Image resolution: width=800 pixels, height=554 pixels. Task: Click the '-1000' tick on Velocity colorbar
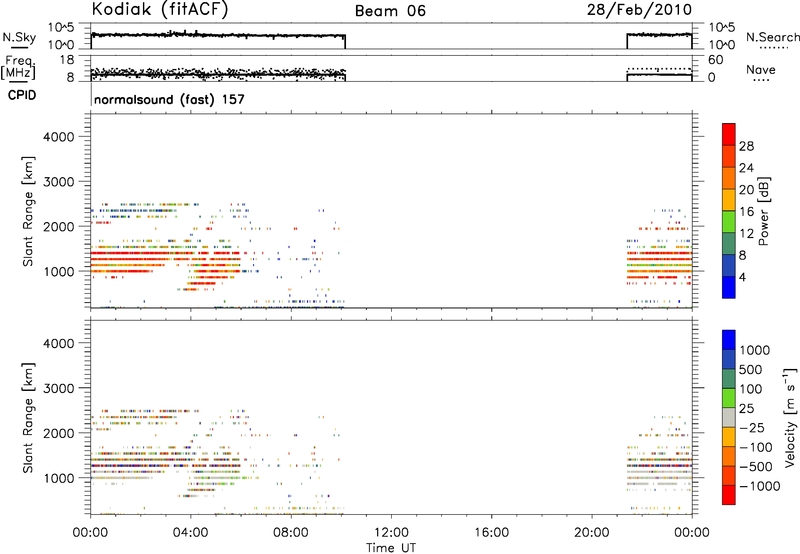coord(760,486)
